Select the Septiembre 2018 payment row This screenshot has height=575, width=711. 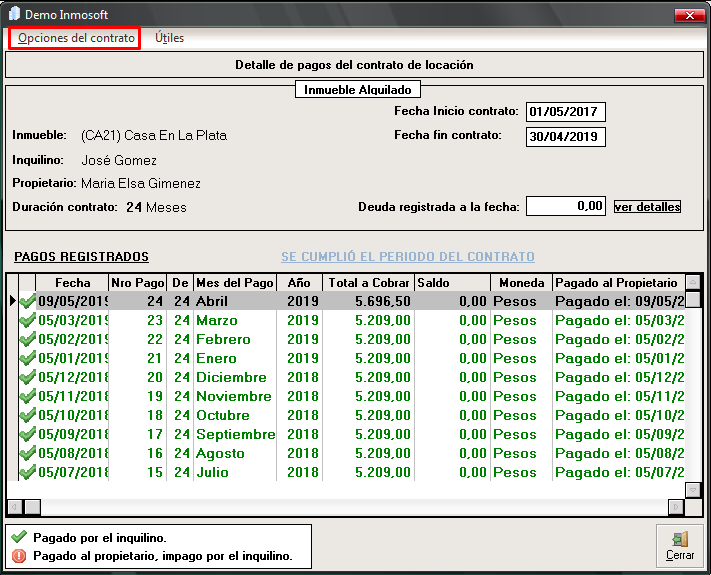235,435
